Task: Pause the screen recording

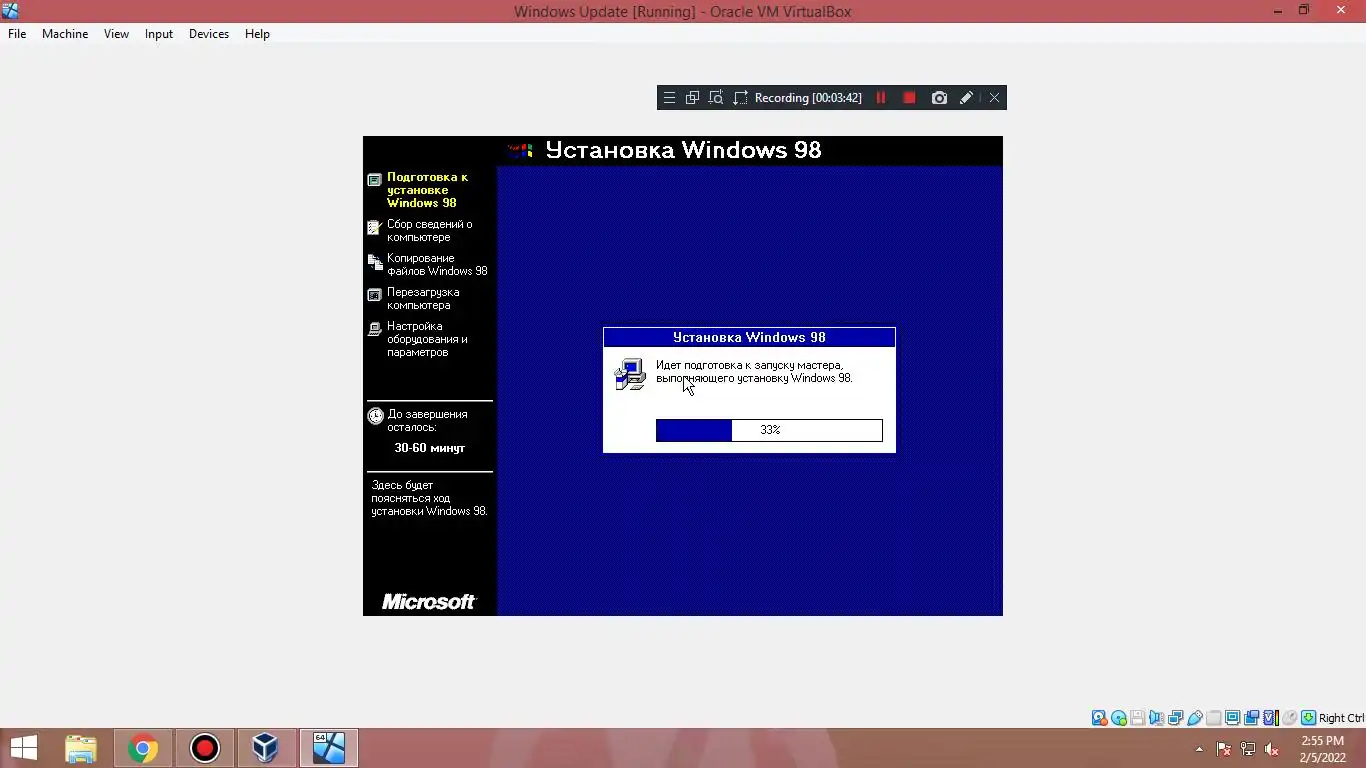Action: tap(881, 98)
